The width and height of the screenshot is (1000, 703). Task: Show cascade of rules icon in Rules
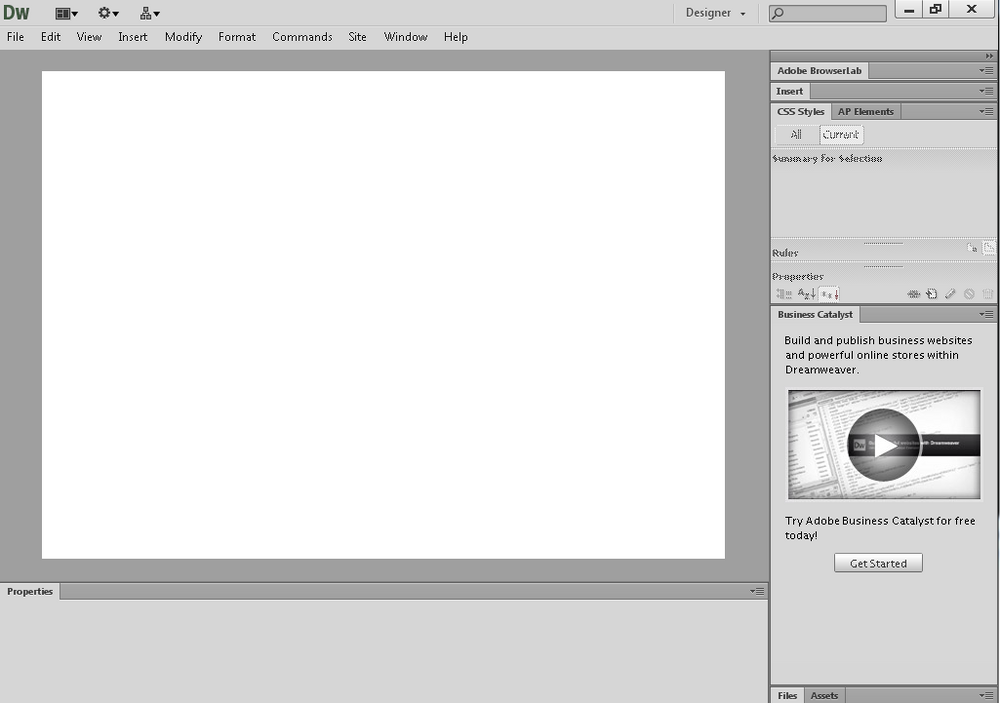989,248
